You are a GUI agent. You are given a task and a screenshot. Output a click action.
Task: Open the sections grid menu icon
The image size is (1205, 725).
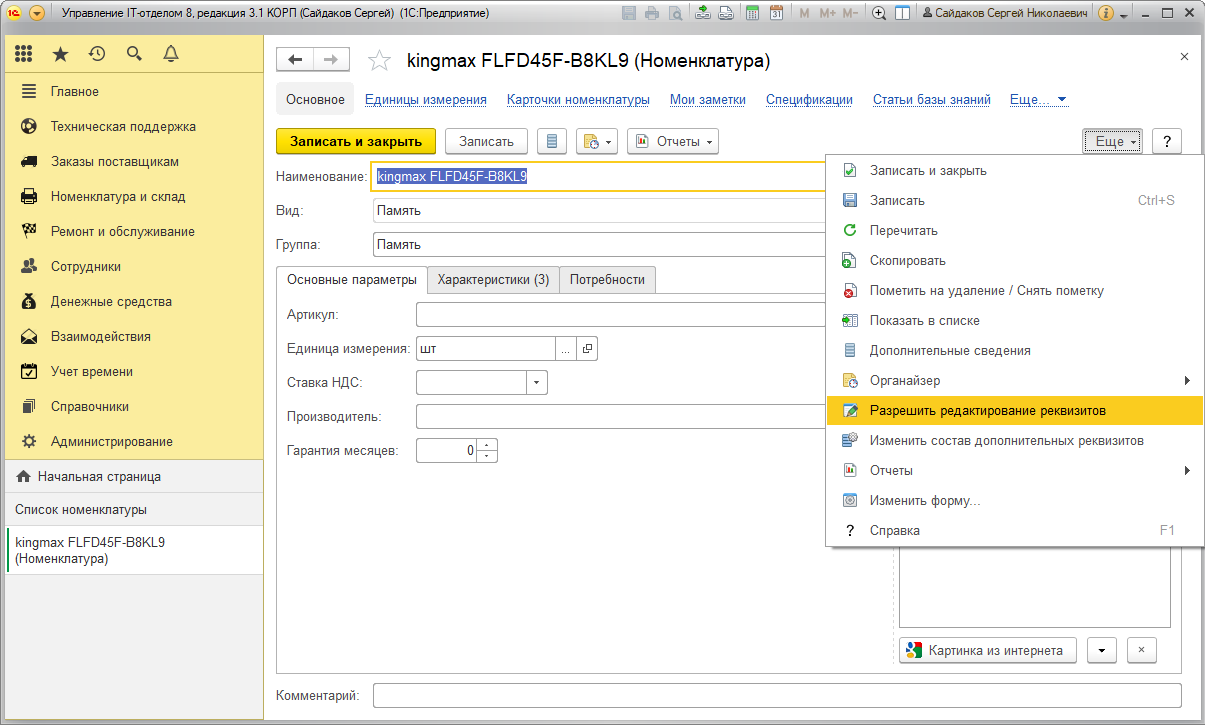tap(24, 54)
